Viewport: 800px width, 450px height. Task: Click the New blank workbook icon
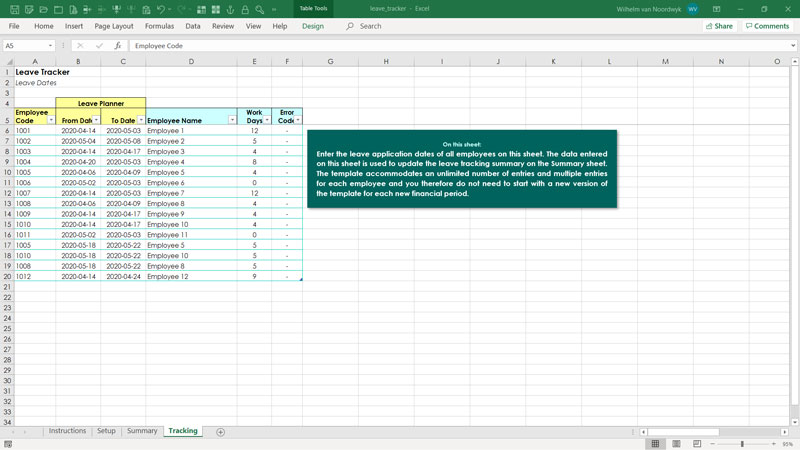click(58, 10)
